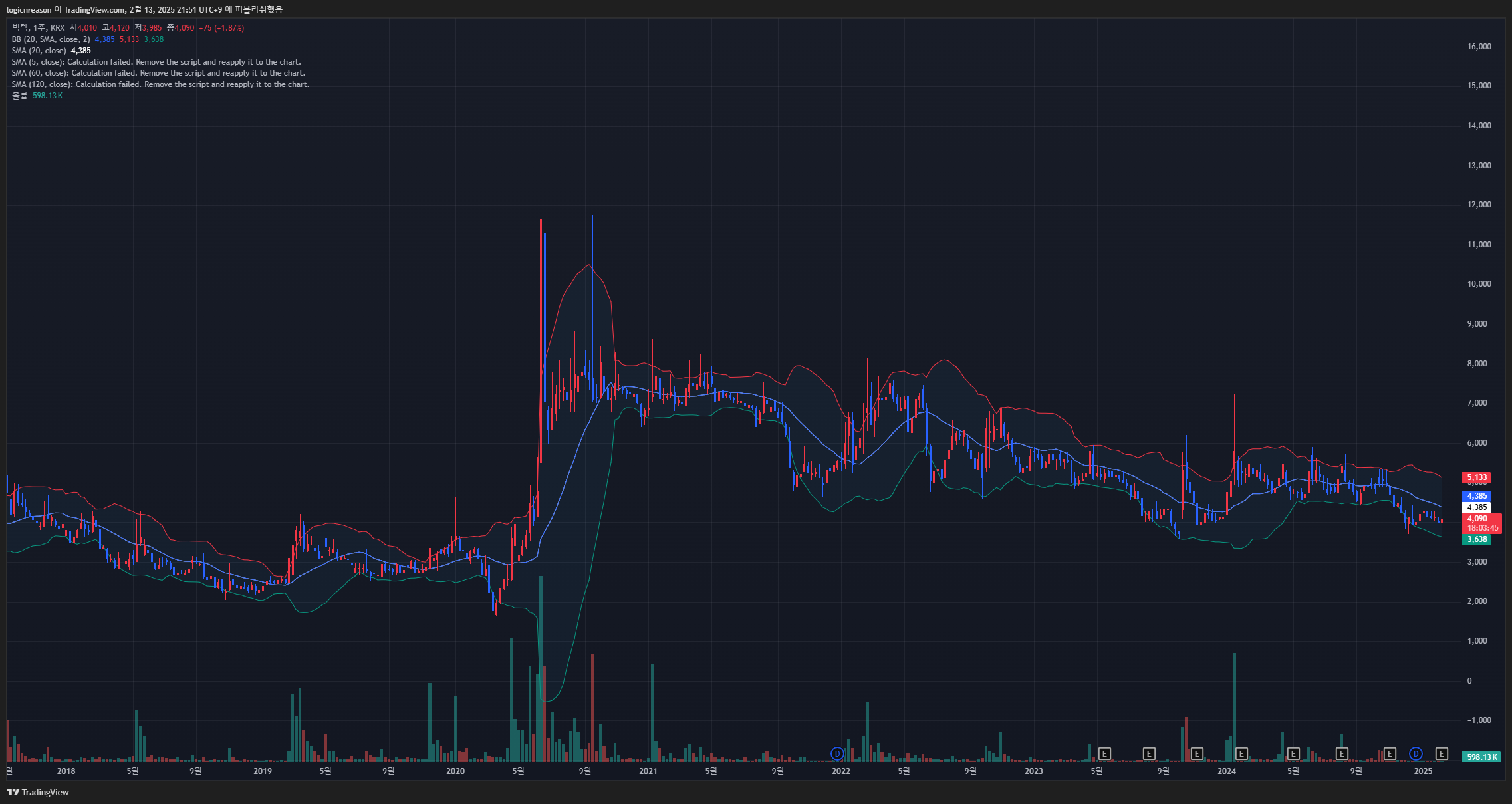The height and width of the screenshot is (804, 1512).
Task: Click the 598.13K volume scale label
Action: 1481,757
